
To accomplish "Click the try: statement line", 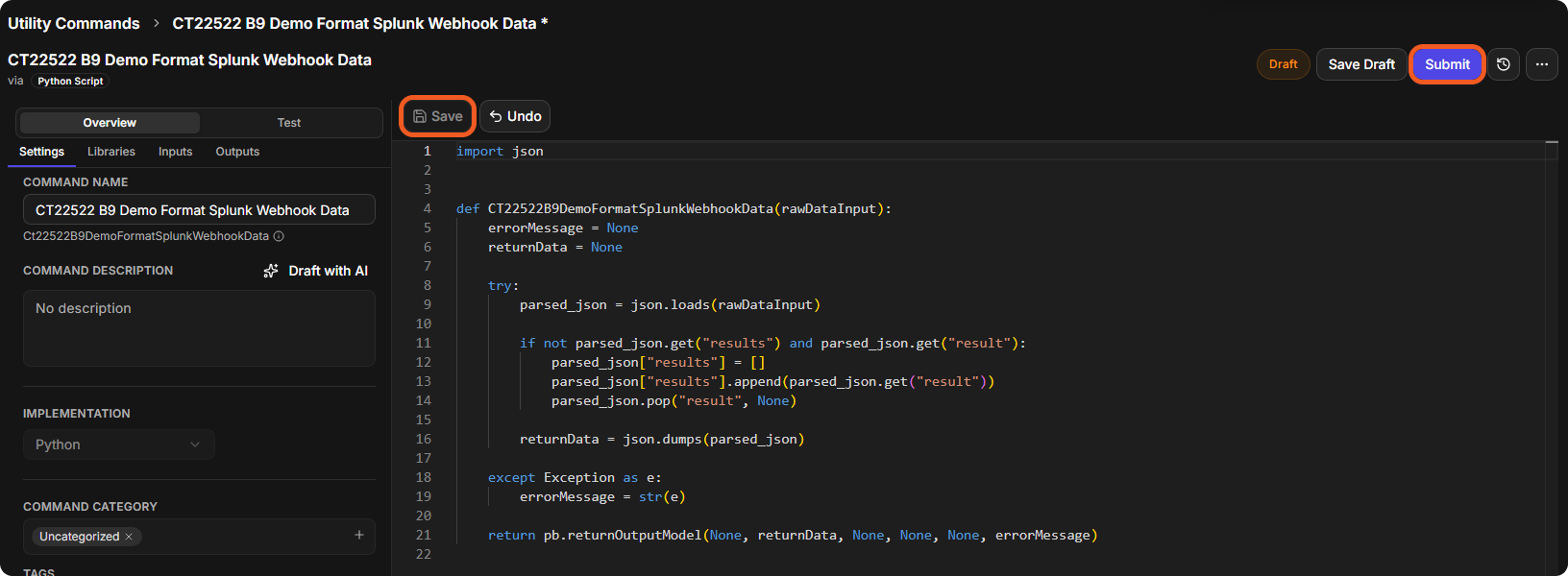I will coord(503,285).
